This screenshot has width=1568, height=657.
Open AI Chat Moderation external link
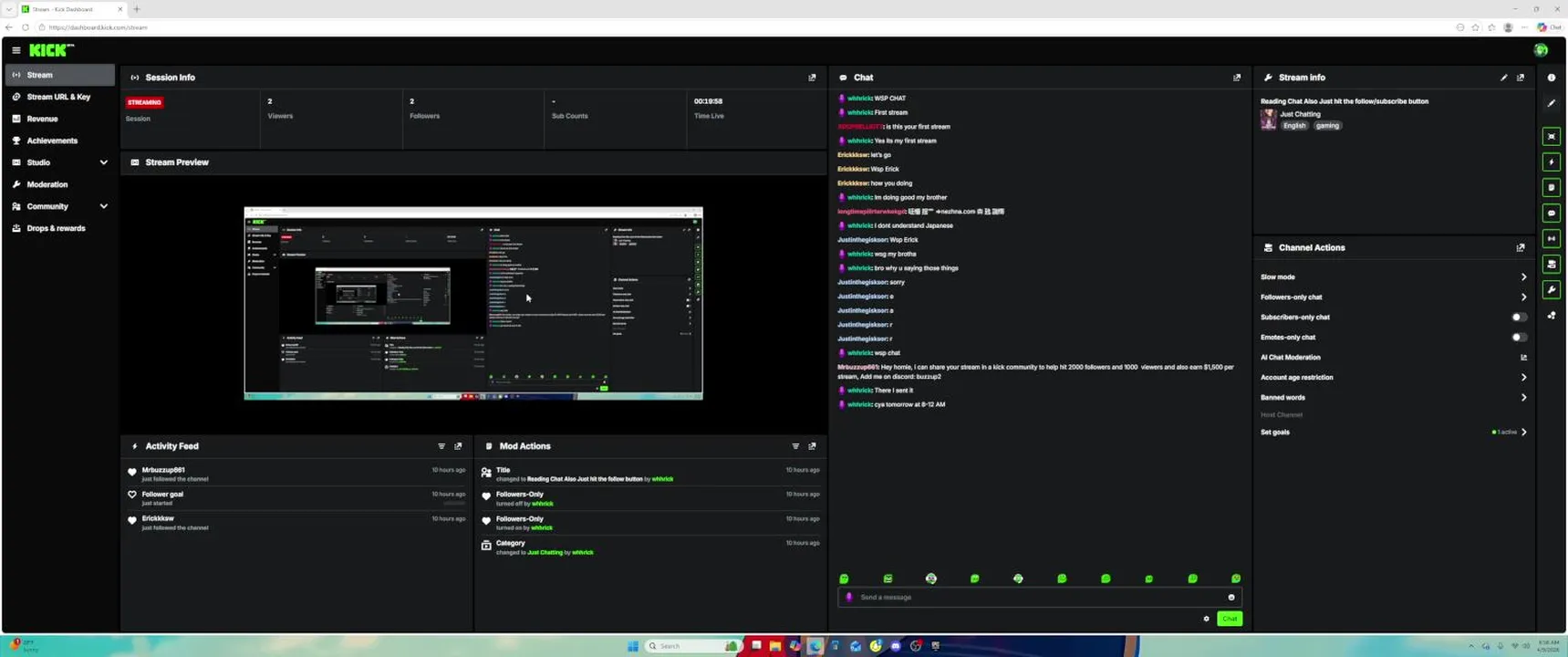(1523, 358)
